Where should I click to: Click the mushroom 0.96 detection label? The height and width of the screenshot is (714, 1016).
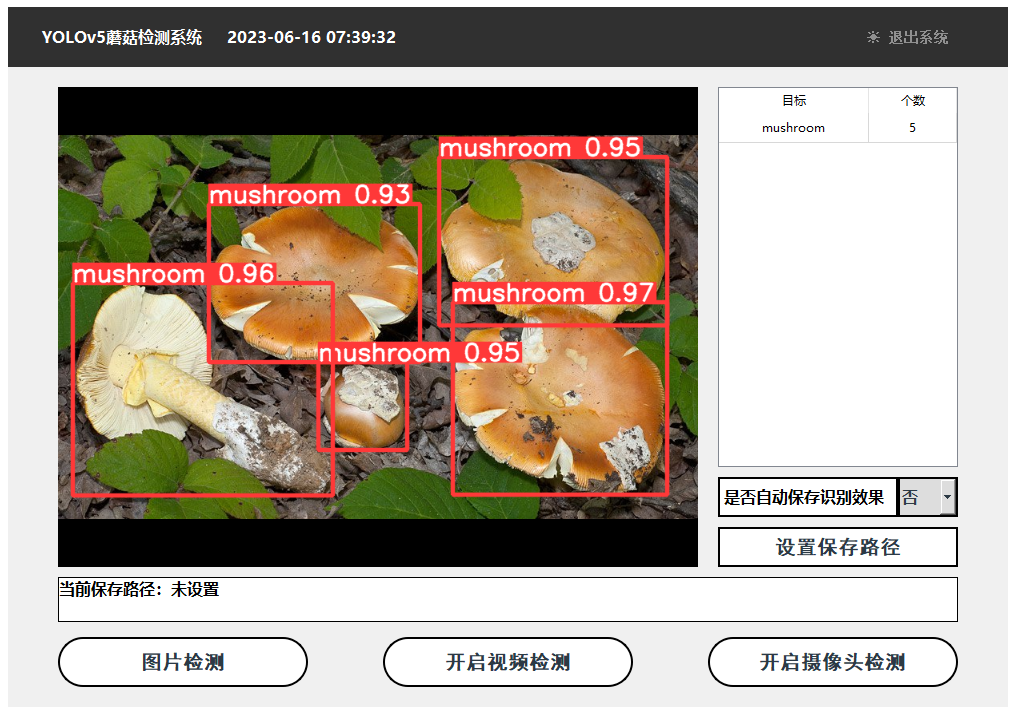coord(174,273)
